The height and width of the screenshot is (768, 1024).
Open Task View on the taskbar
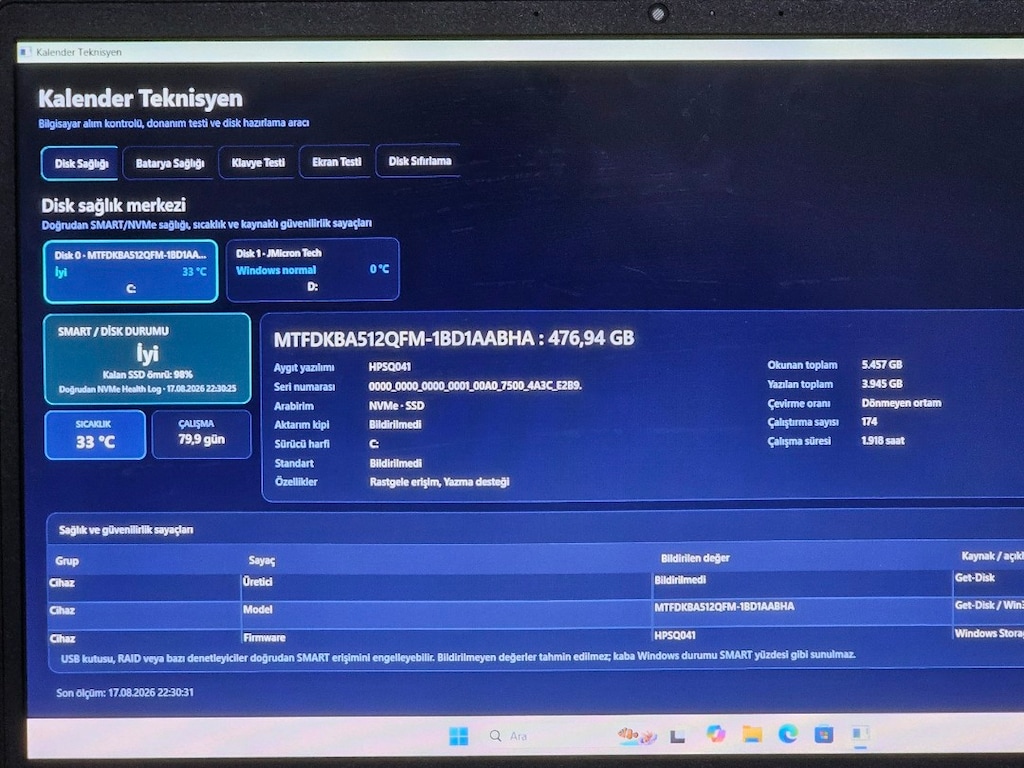point(678,737)
